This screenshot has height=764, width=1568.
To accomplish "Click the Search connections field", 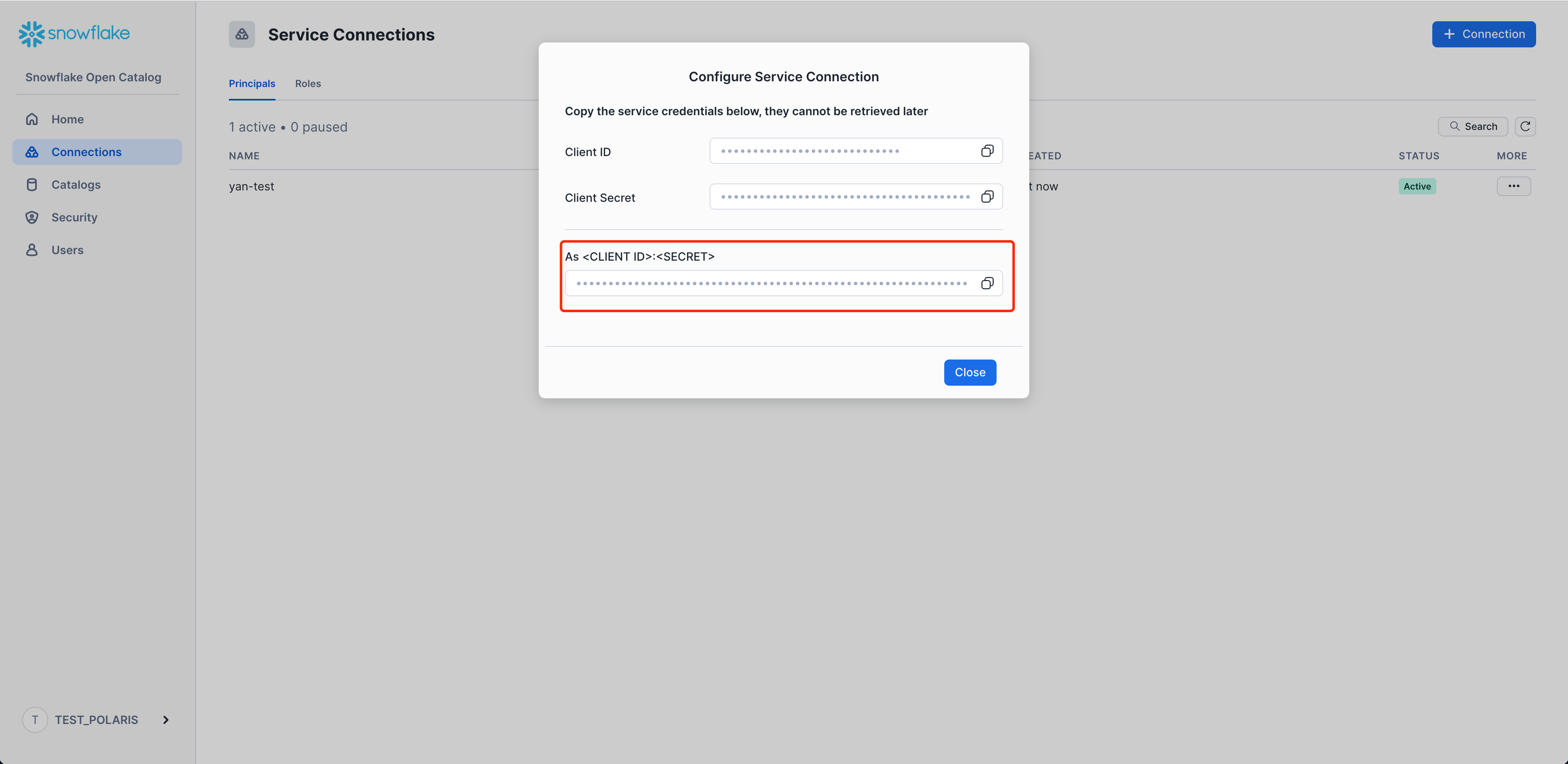I will click(x=1472, y=127).
